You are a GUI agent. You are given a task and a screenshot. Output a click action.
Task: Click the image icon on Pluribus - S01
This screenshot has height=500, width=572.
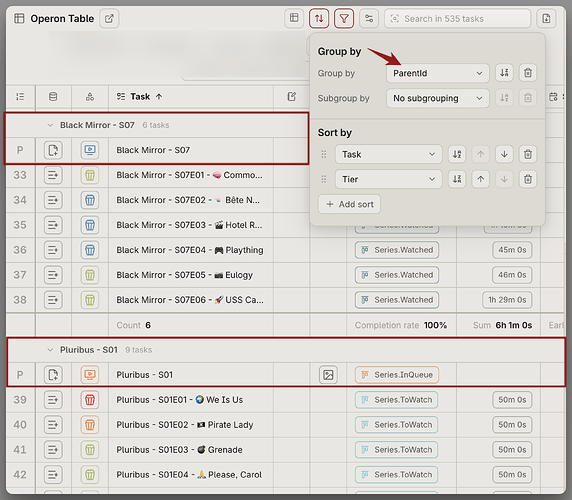pyautogui.click(x=328, y=375)
